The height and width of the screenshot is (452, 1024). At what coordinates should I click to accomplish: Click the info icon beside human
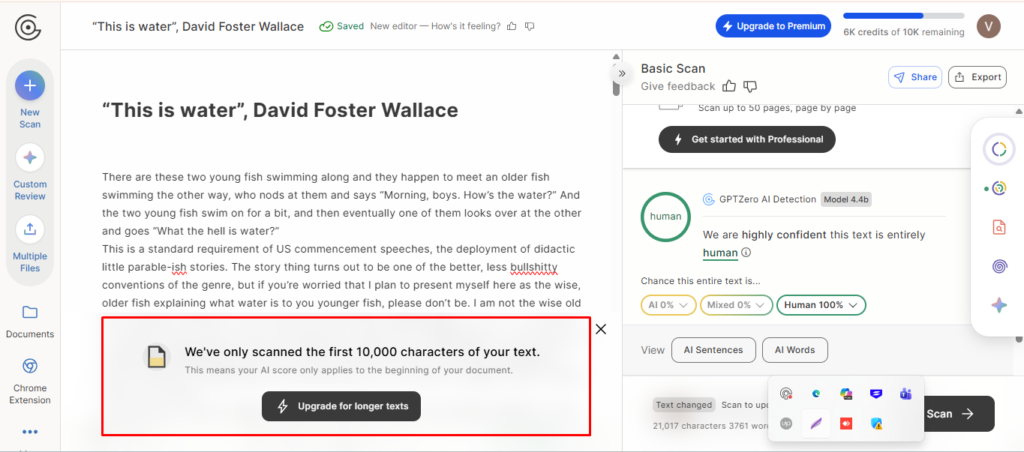(x=746, y=253)
